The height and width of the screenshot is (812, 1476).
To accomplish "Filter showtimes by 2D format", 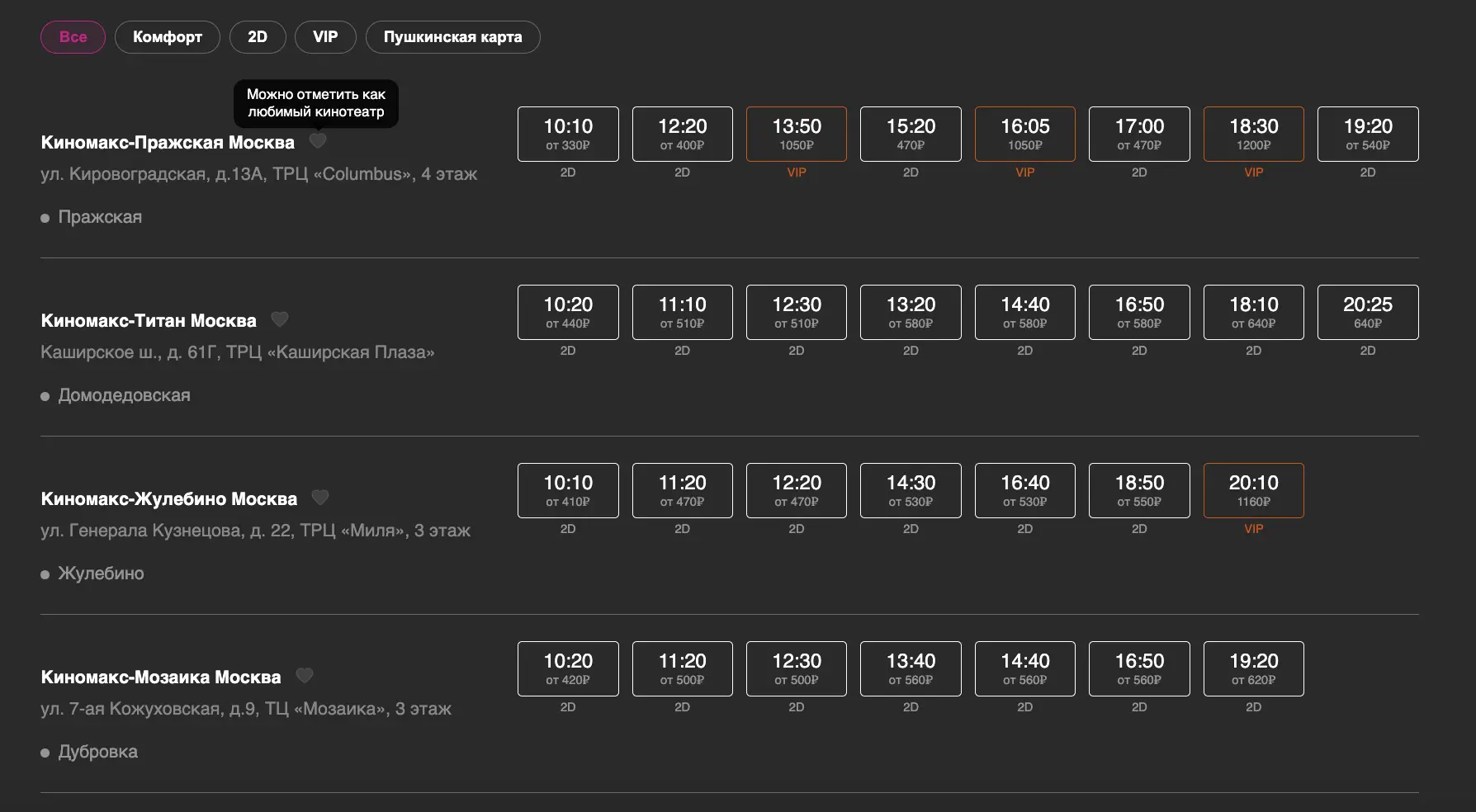I will (258, 37).
